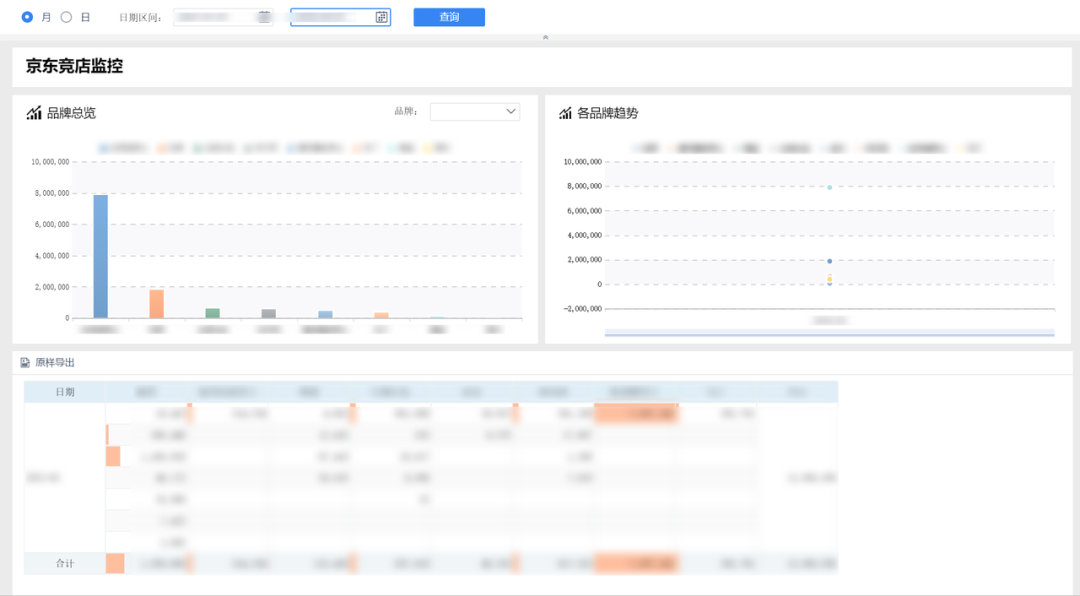Click the 合计 row label
1080x596 pixels.
tap(65, 563)
